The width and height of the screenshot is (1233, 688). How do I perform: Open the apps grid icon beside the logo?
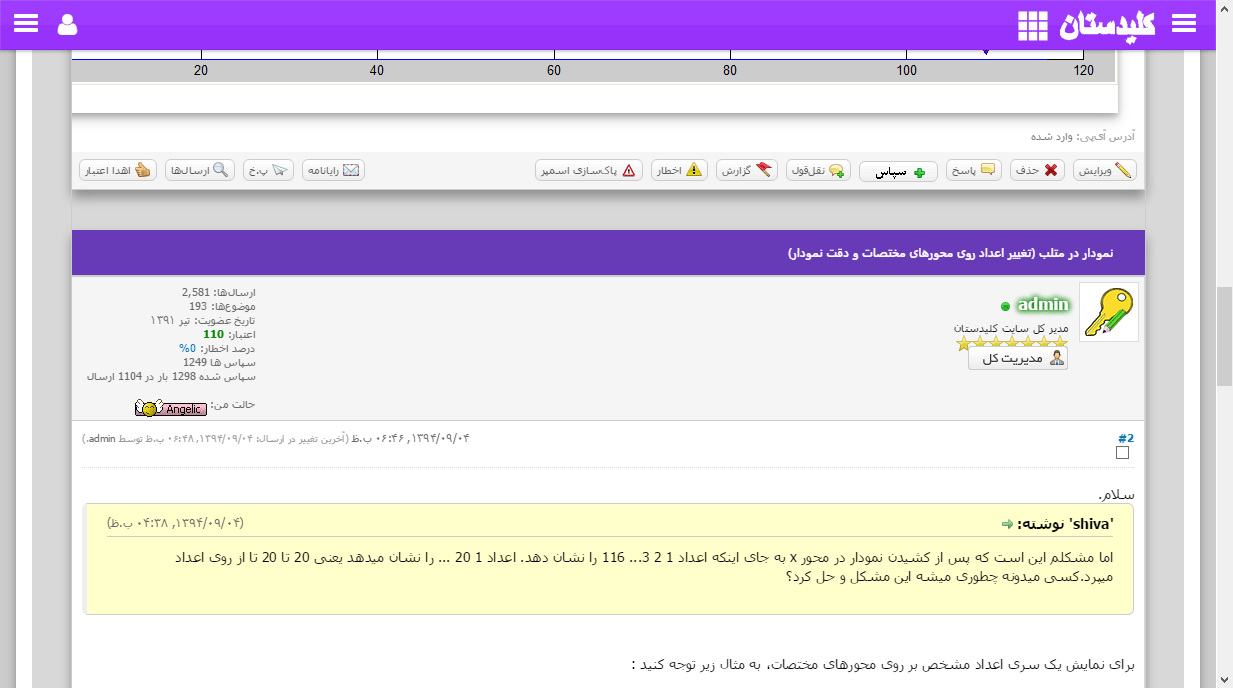pyautogui.click(x=1033, y=26)
